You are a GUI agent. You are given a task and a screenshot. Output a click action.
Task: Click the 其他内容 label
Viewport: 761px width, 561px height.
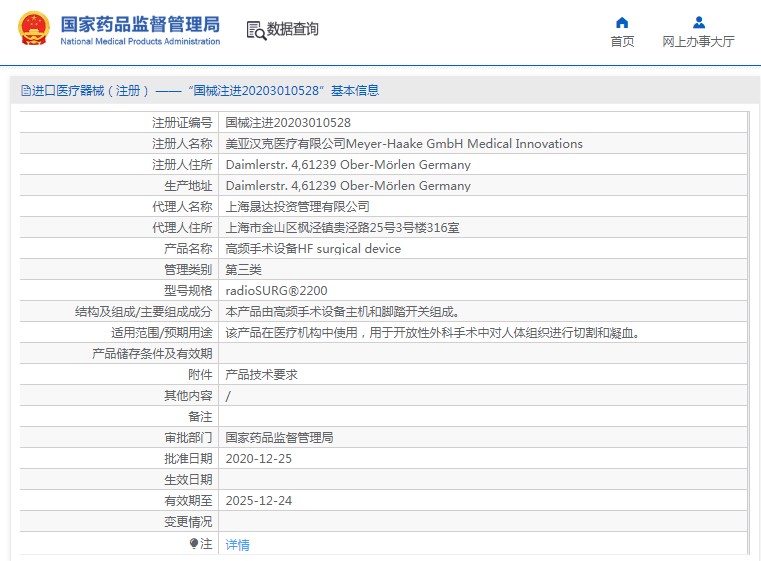click(188, 396)
